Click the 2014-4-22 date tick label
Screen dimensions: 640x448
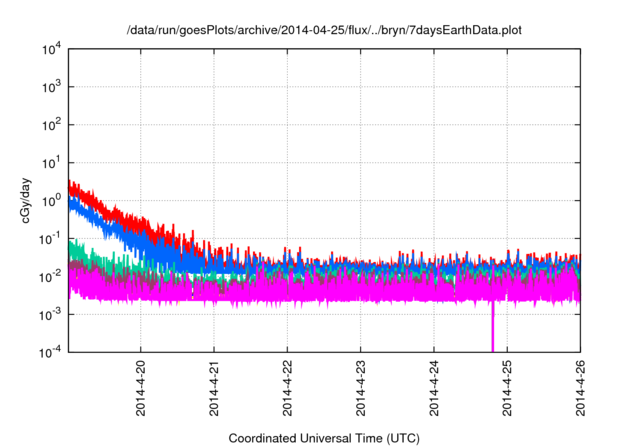point(287,388)
